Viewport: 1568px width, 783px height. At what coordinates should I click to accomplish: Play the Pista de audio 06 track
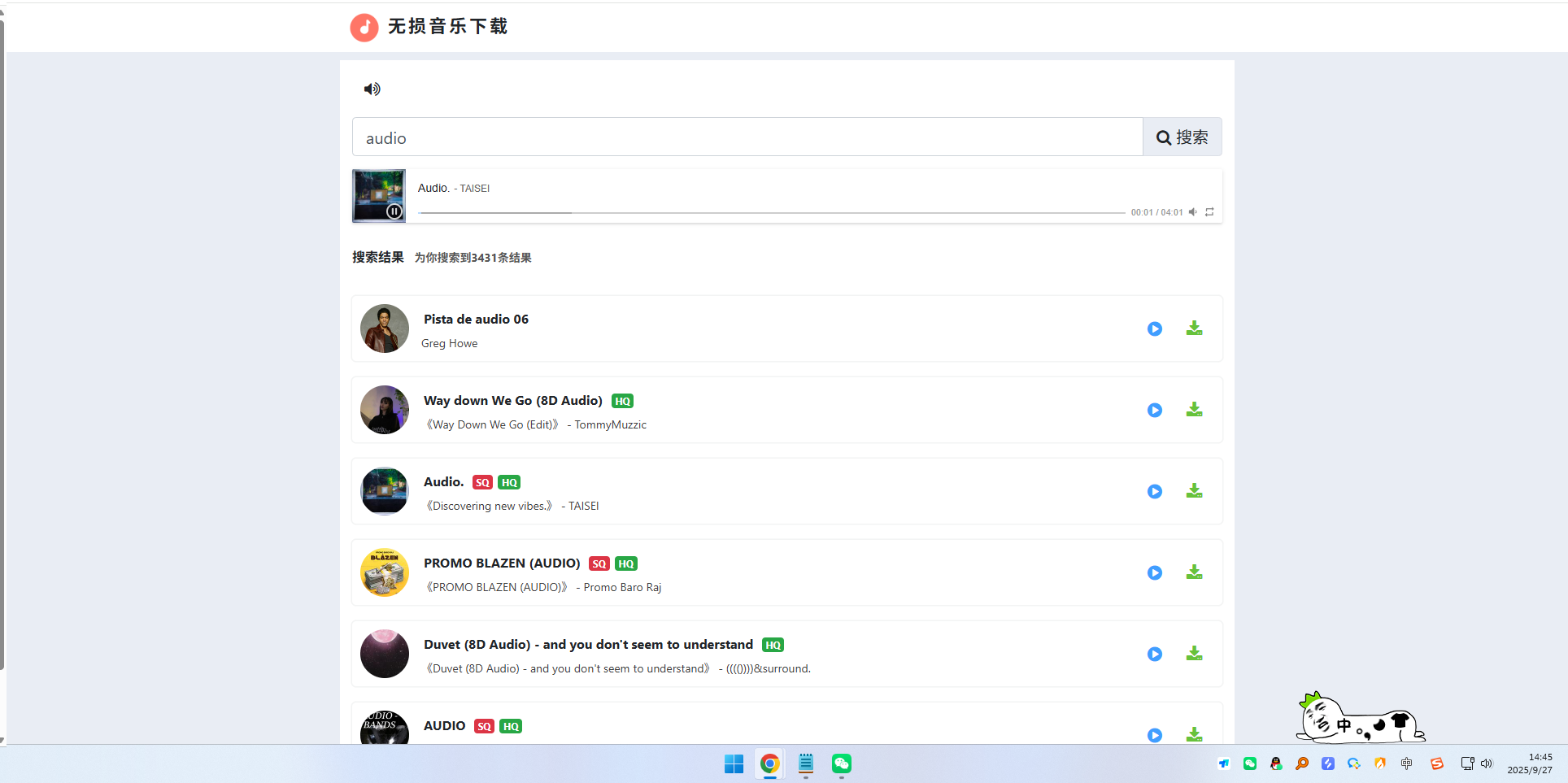pos(1154,328)
